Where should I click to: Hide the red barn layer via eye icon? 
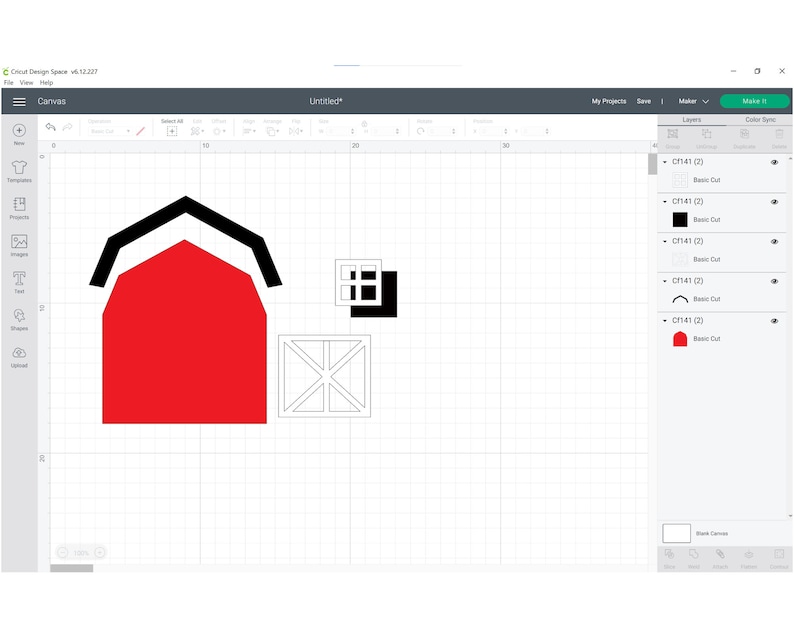774,321
